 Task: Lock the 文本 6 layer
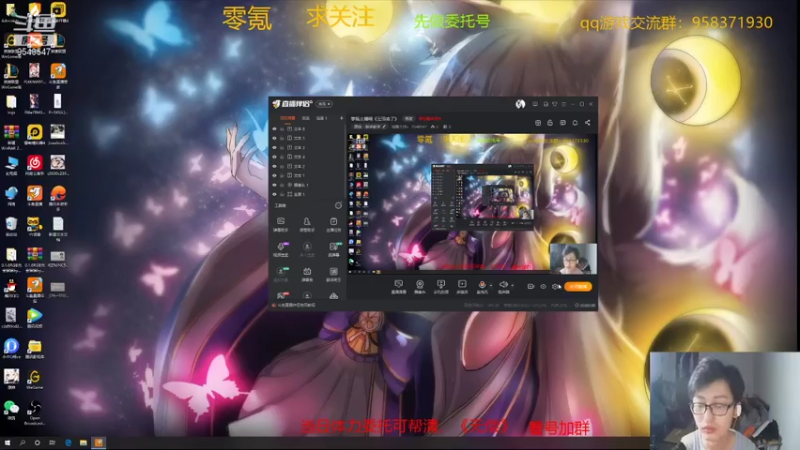(282, 129)
